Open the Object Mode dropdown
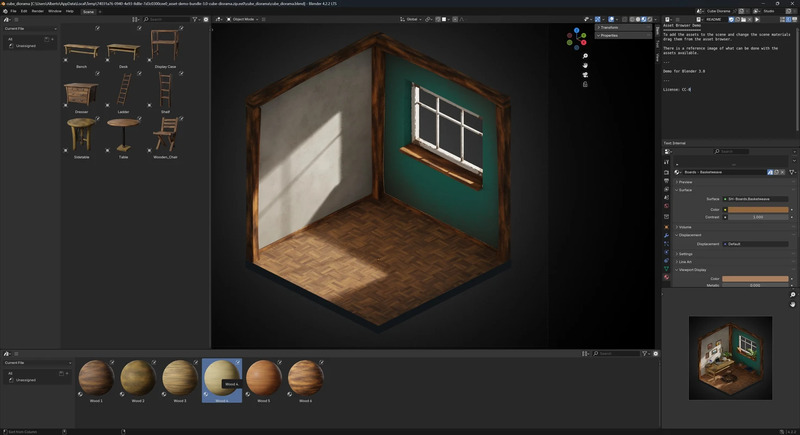 coord(244,19)
